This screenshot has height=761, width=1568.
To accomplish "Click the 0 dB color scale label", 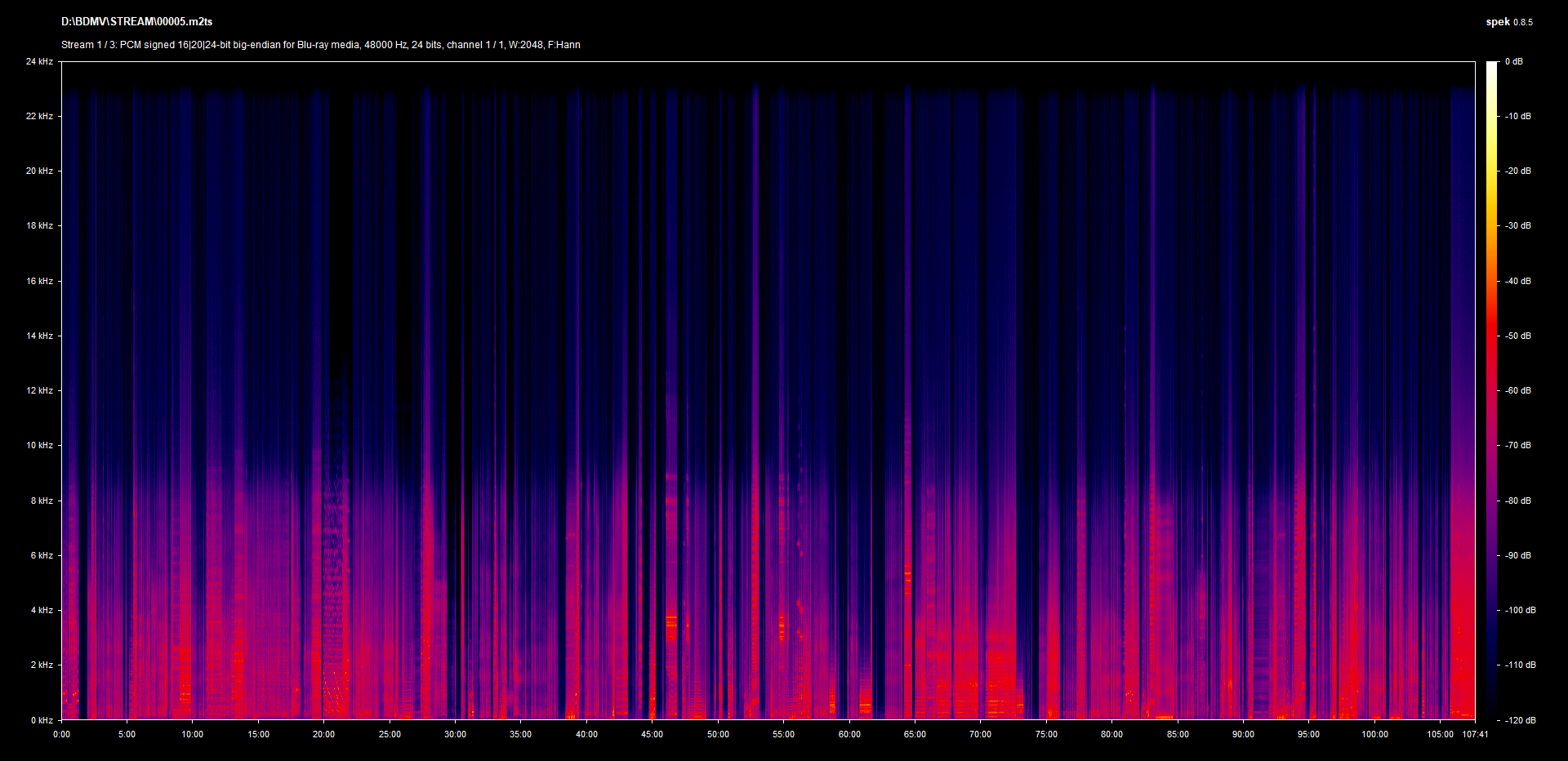I will (x=1513, y=62).
